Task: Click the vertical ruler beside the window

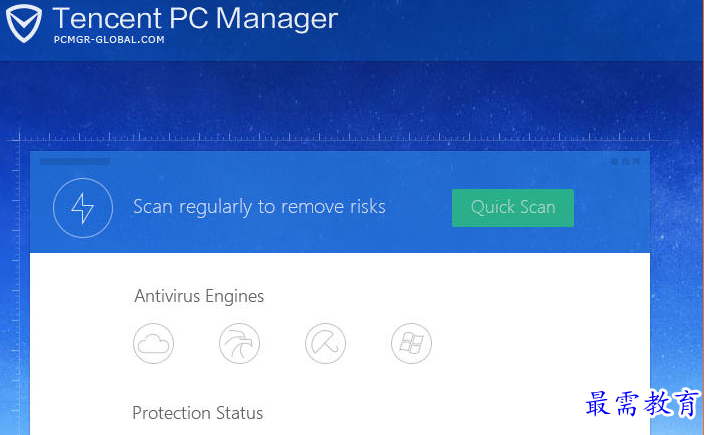Action: coord(16,288)
